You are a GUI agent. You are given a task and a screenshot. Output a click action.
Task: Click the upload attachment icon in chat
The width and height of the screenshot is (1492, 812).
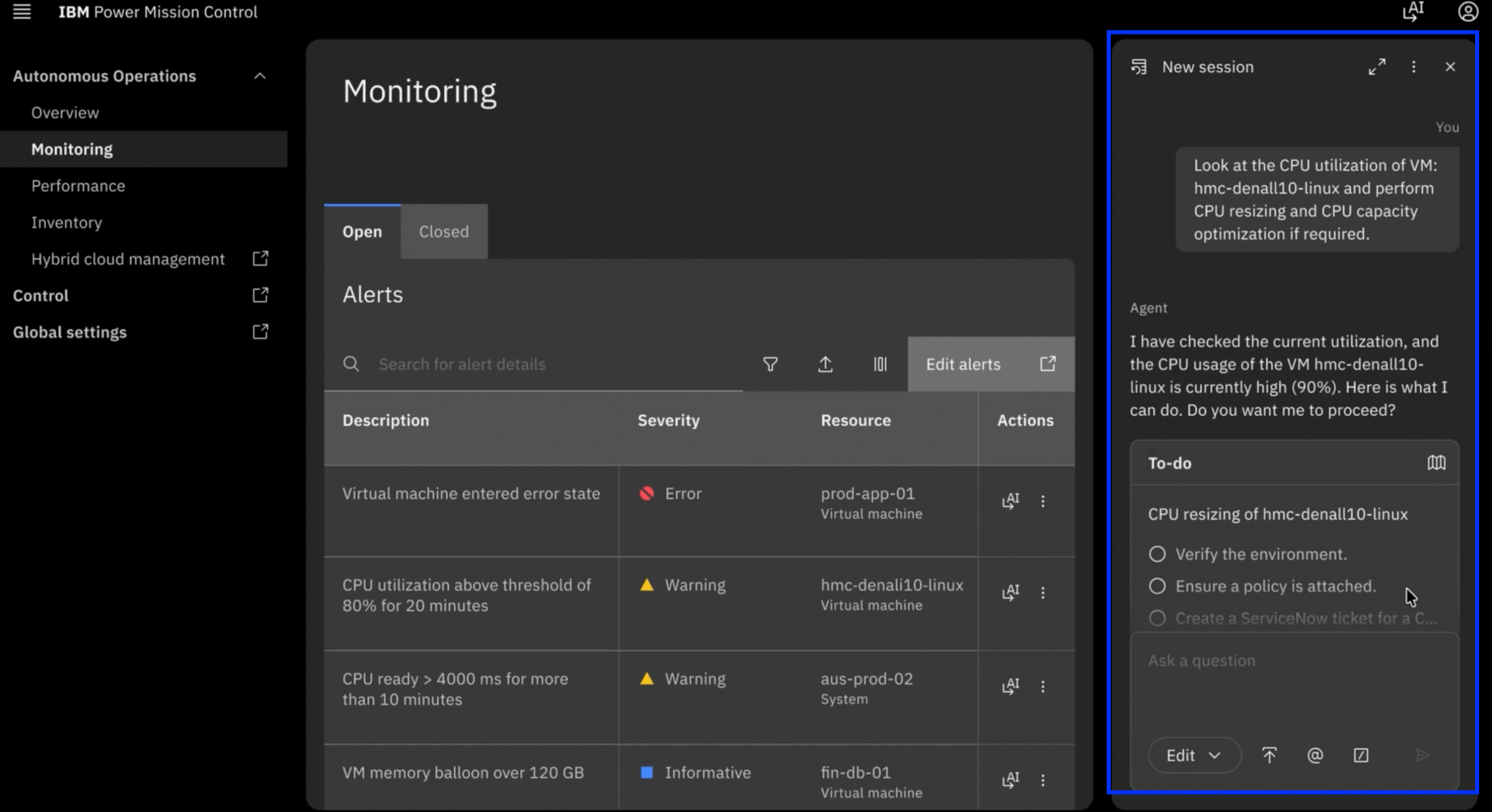click(1269, 755)
